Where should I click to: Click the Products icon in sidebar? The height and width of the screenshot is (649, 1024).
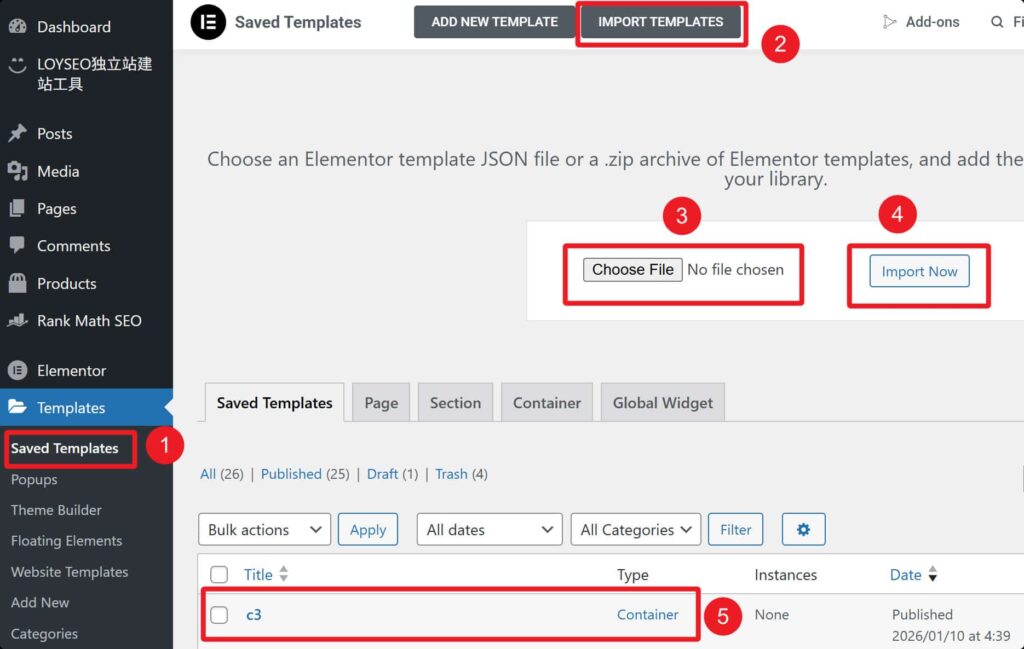coord(17,283)
